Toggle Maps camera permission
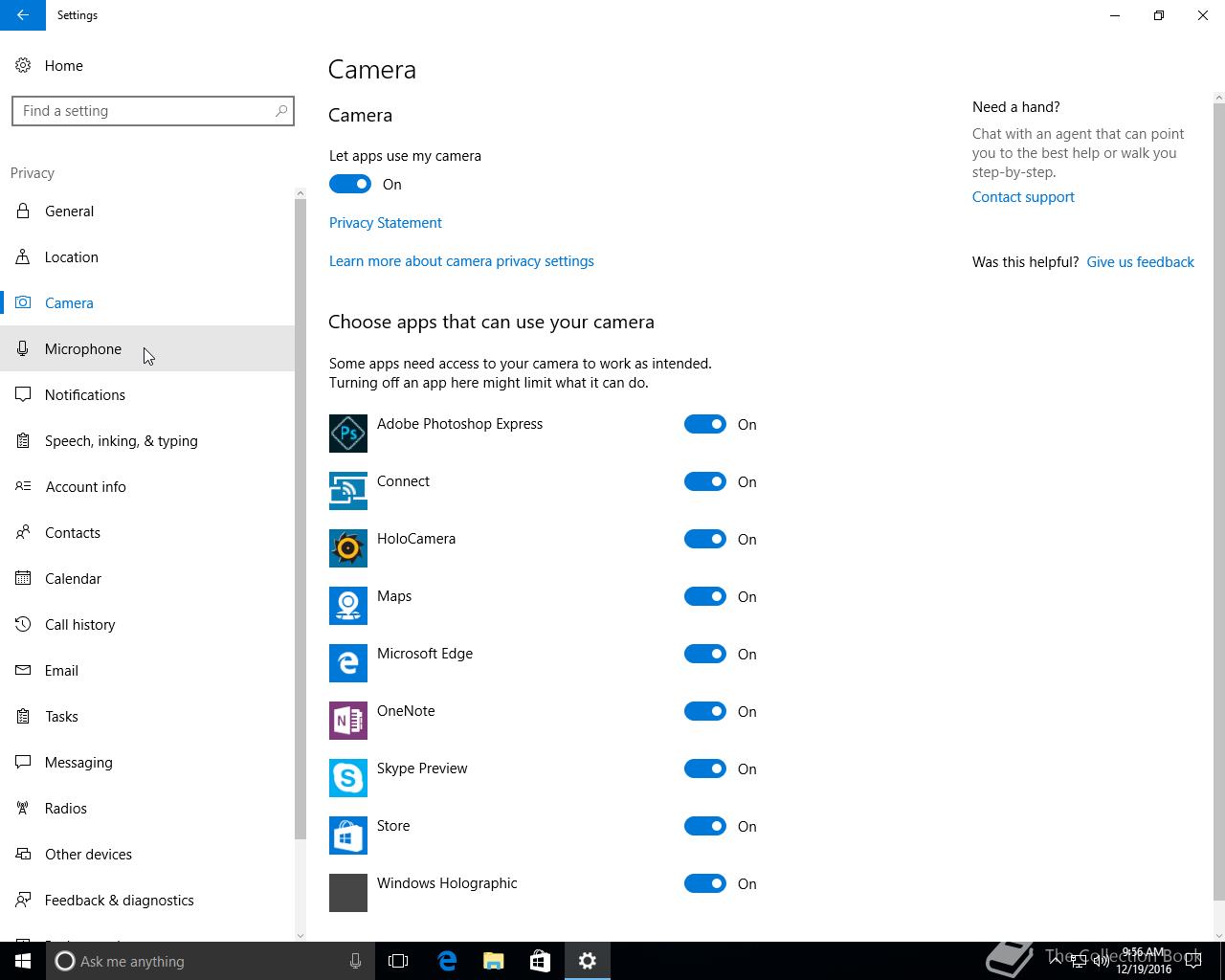Viewport: 1225px width, 980px height. [705, 596]
